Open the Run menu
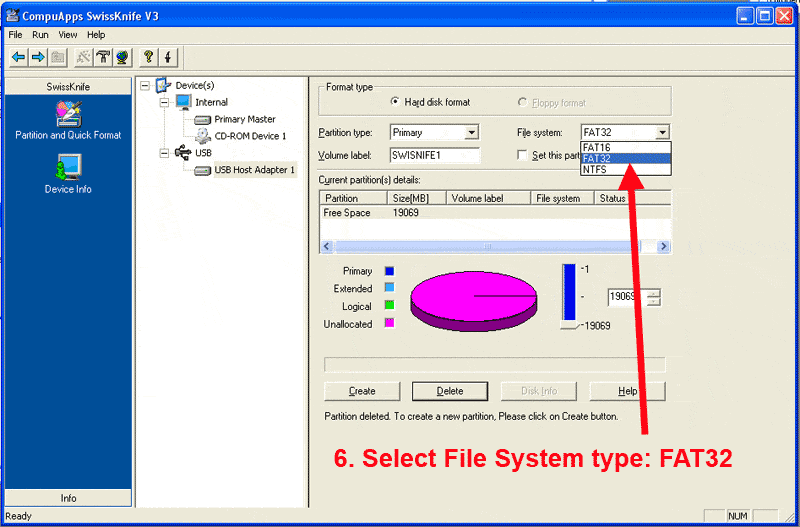 click(40, 35)
